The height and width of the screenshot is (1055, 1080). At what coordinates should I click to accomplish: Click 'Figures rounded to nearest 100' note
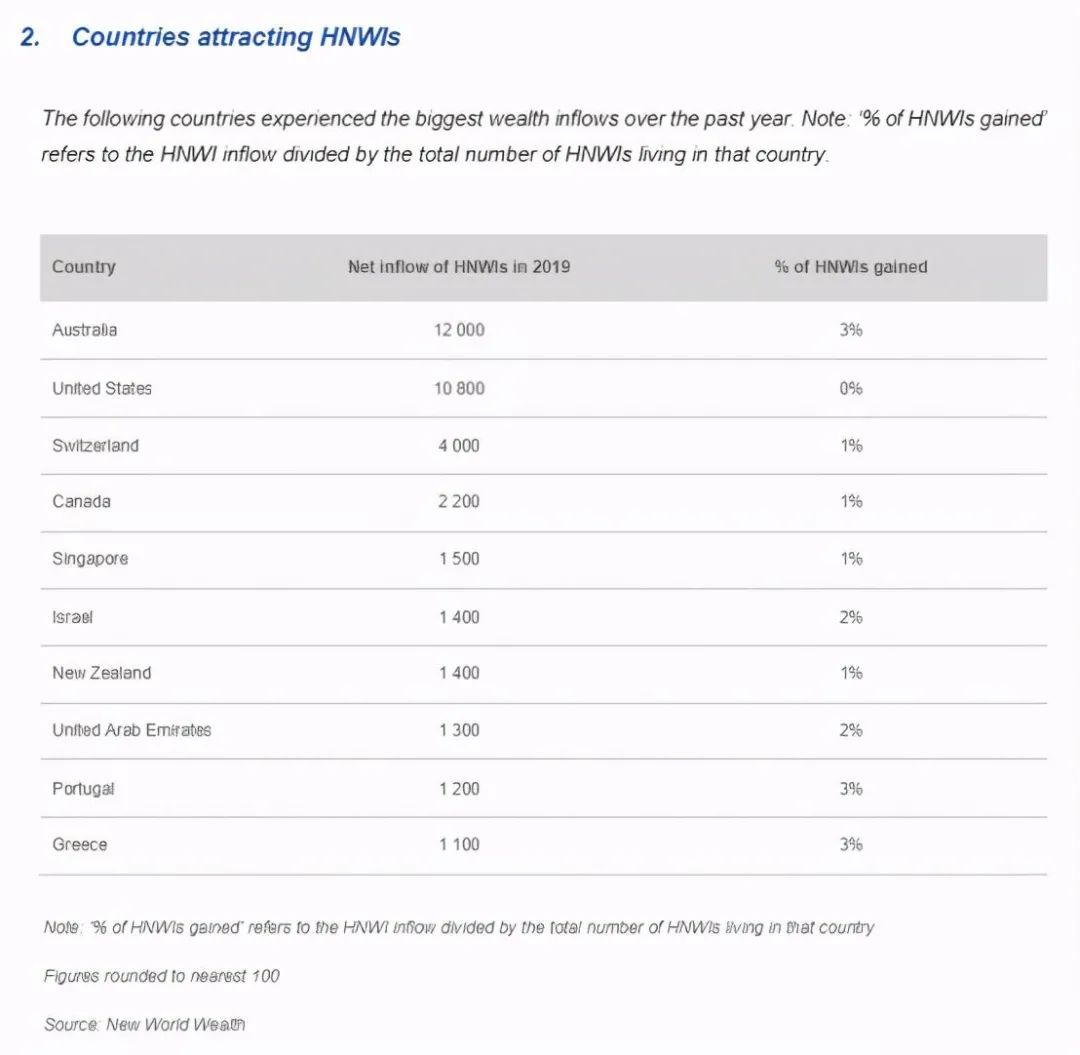(162, 976)
